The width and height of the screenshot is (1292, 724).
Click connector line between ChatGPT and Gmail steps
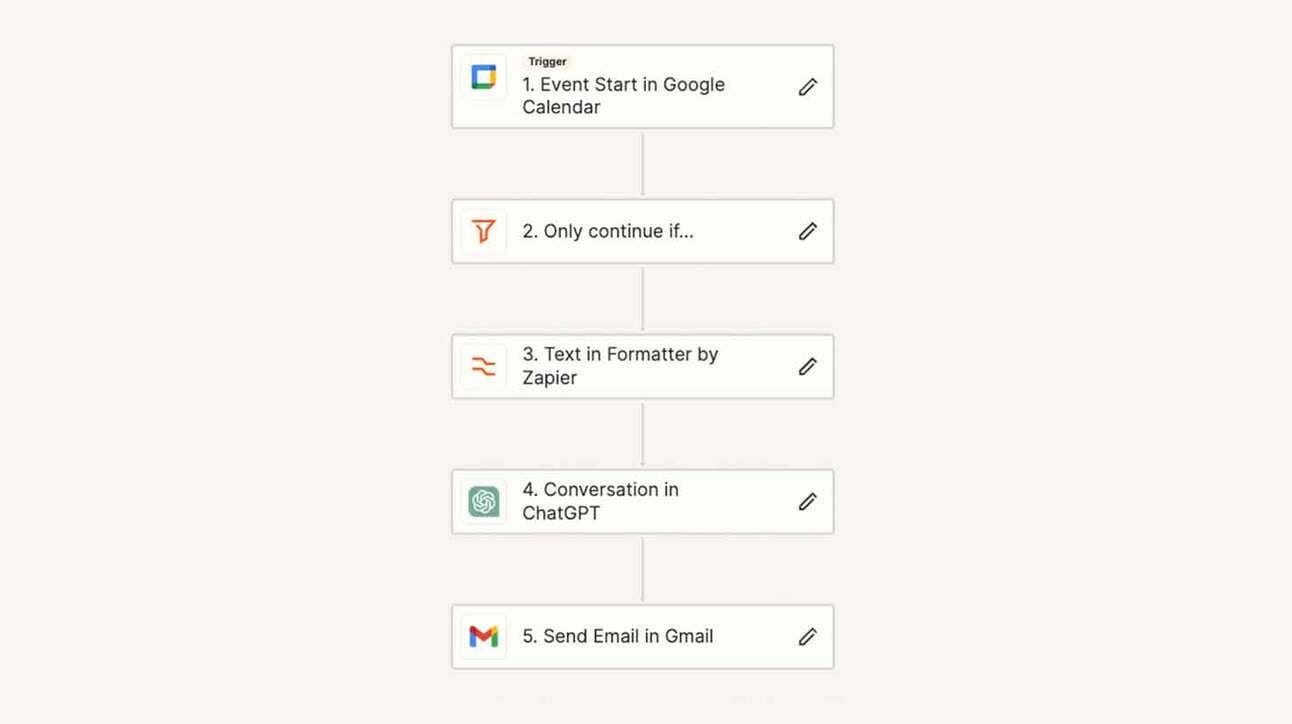click(642, 569)
